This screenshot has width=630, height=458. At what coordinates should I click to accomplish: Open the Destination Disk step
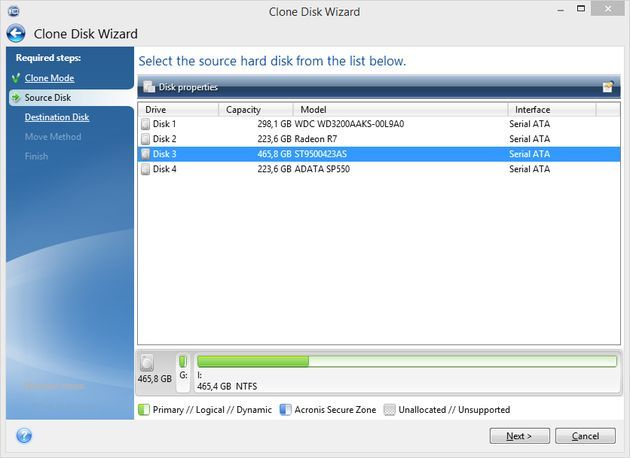[x=57, y=117]
